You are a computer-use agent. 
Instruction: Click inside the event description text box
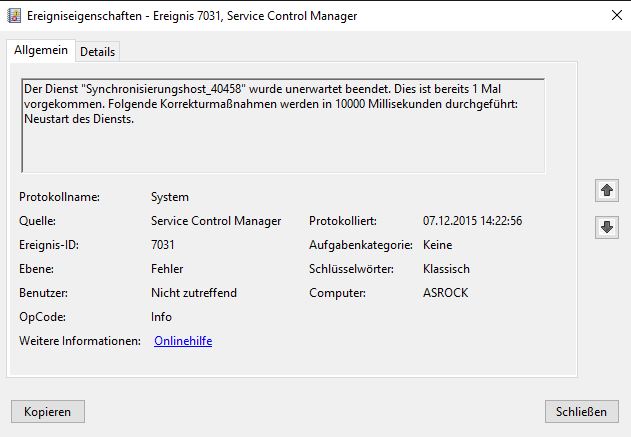click(283, 126)
